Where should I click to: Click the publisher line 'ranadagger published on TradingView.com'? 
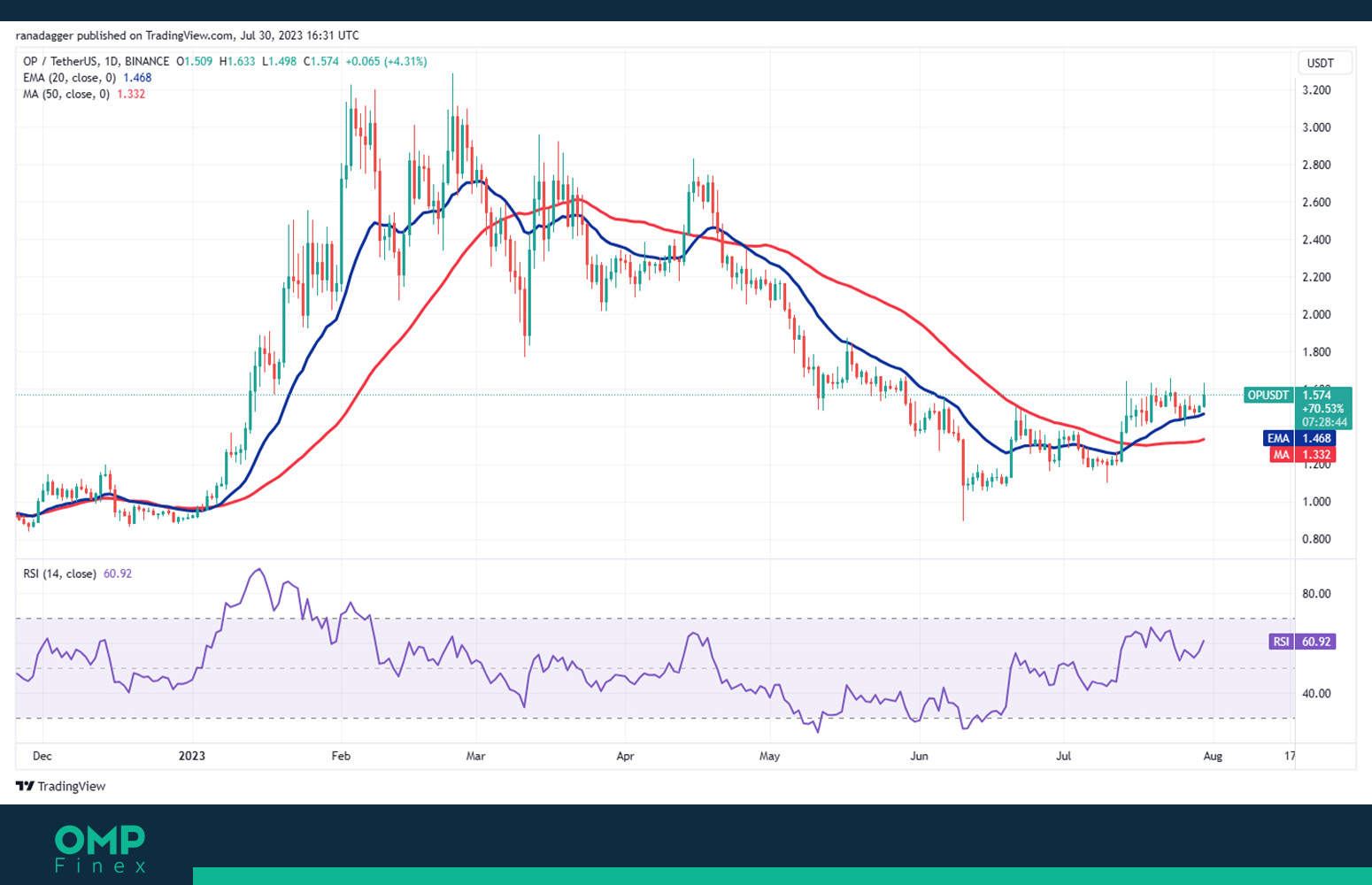tap(124, 35)
